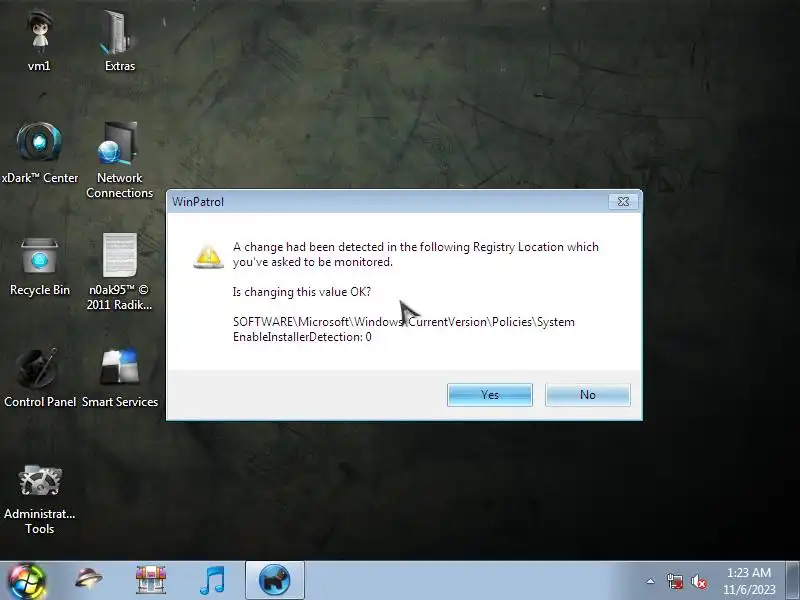Open the Windows Start orb
800x600 pixels.
[27, 581]
